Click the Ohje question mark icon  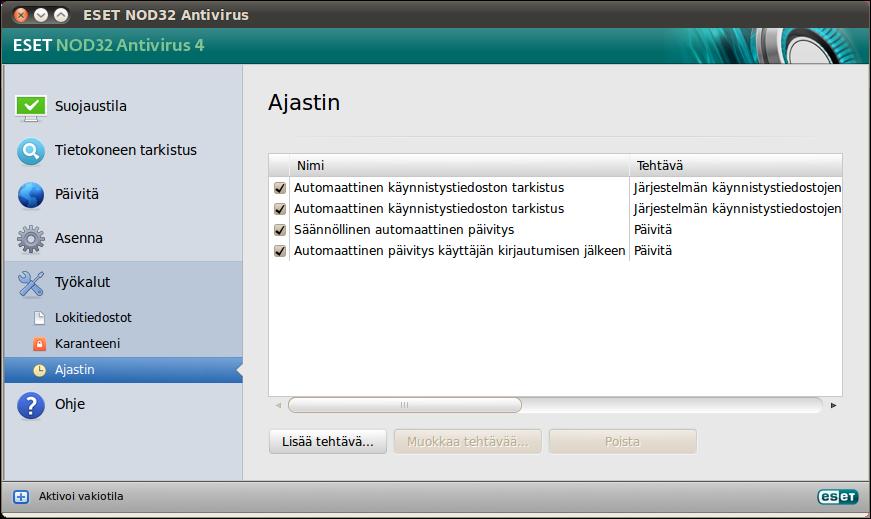tap(31, 406)
